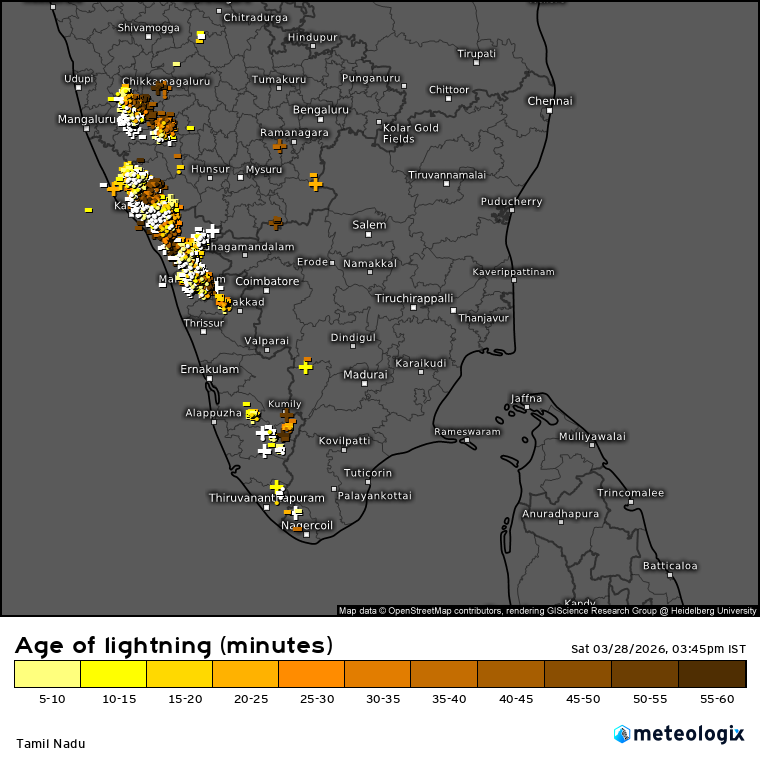
Task: Click the Trincomalee city label
Action: coord(631,493)
